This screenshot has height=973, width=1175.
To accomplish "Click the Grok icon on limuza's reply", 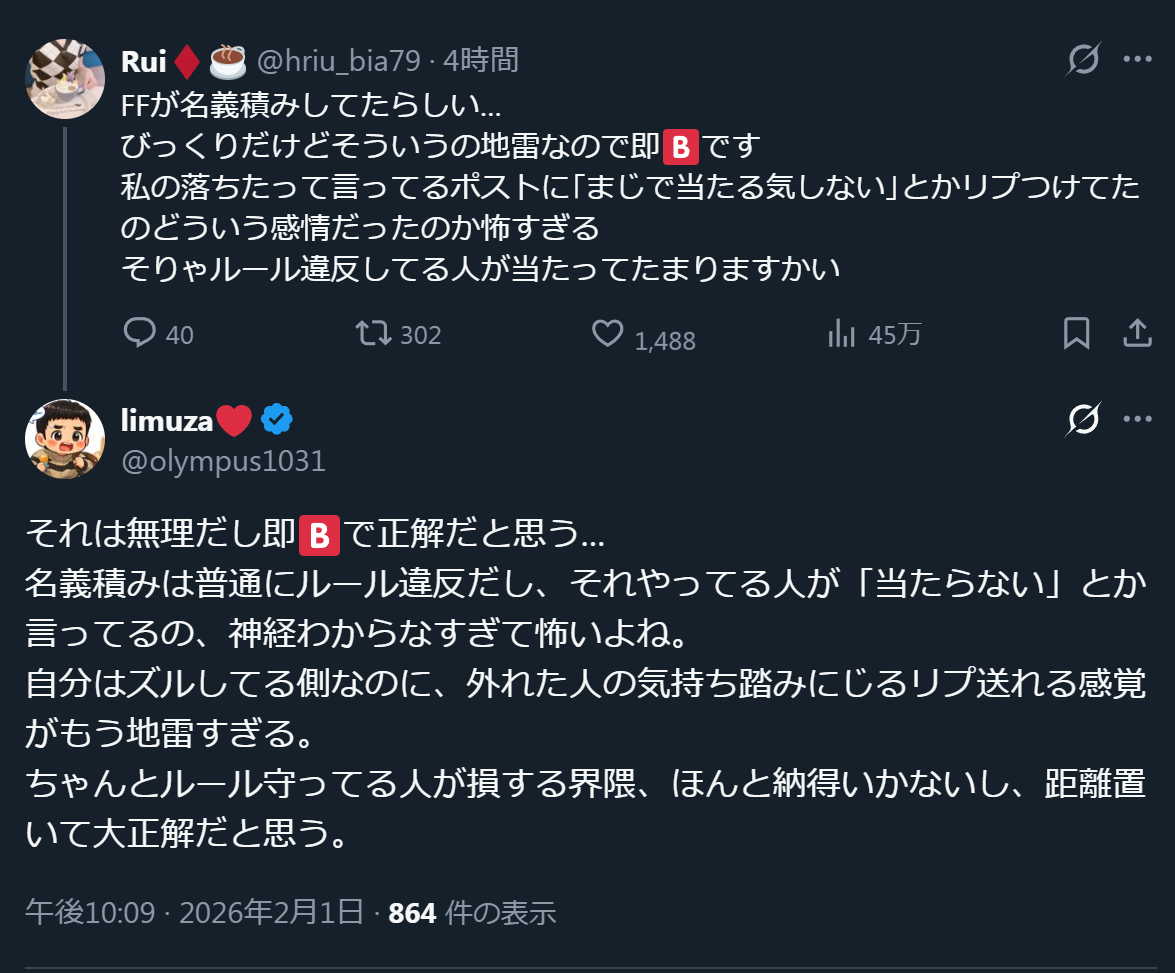I will [1083, 420].
